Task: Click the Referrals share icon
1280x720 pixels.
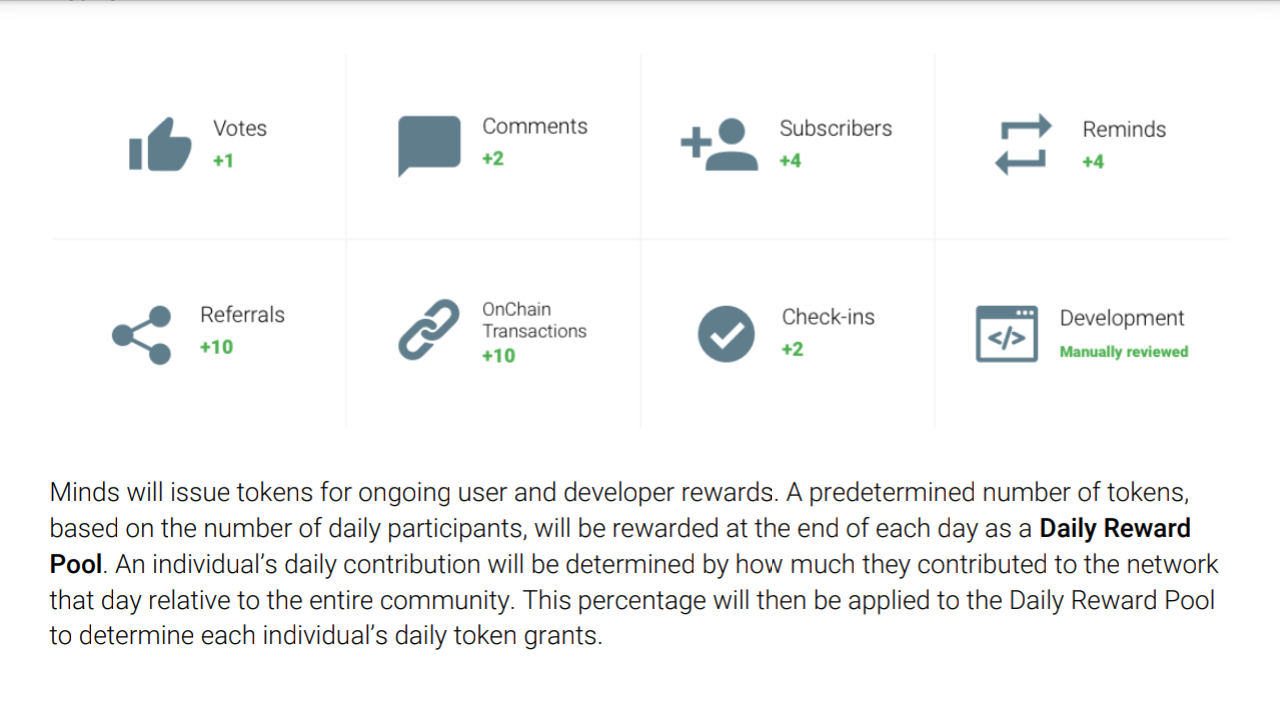Action: 141,334
